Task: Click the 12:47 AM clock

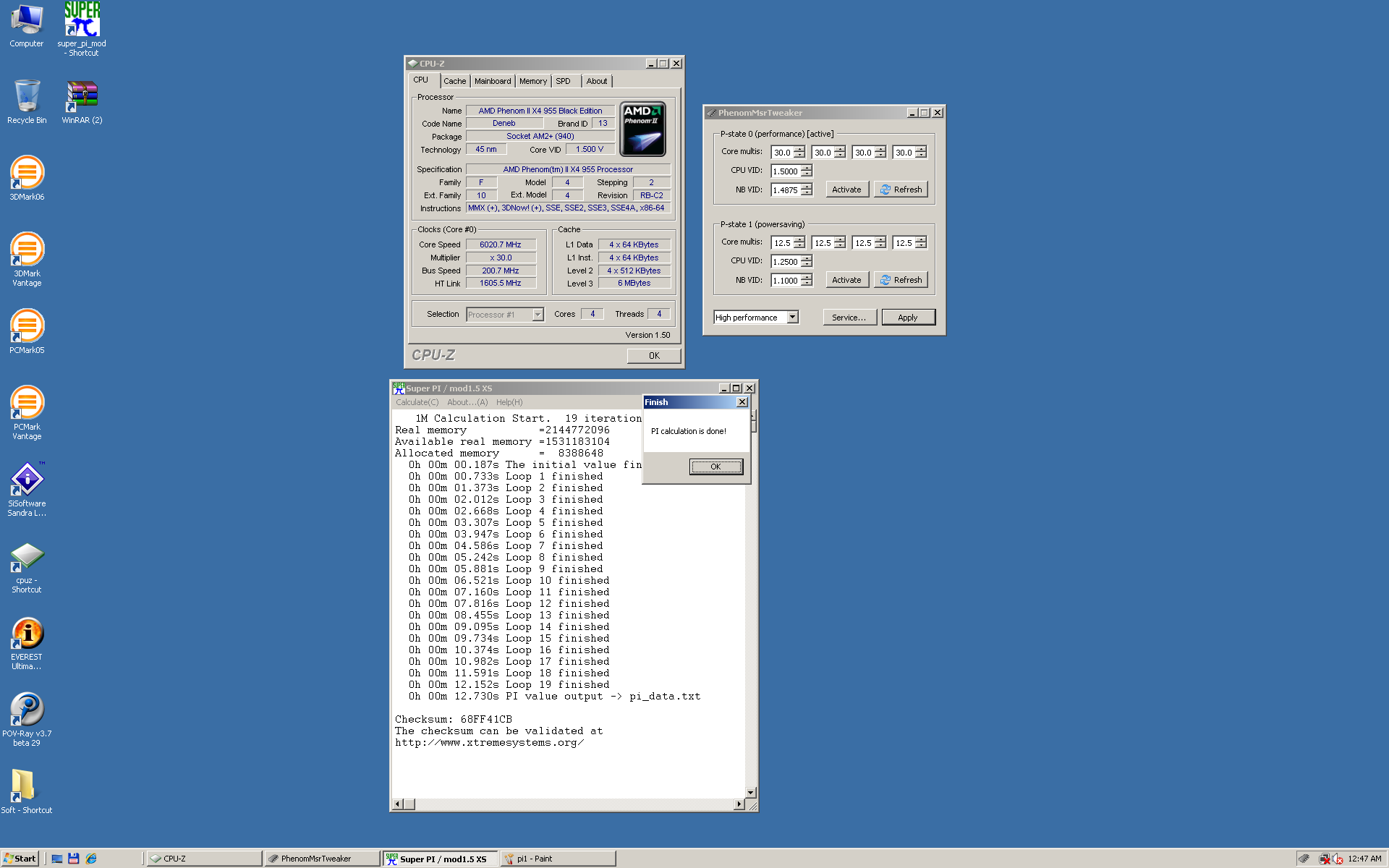Action: 1364,859
